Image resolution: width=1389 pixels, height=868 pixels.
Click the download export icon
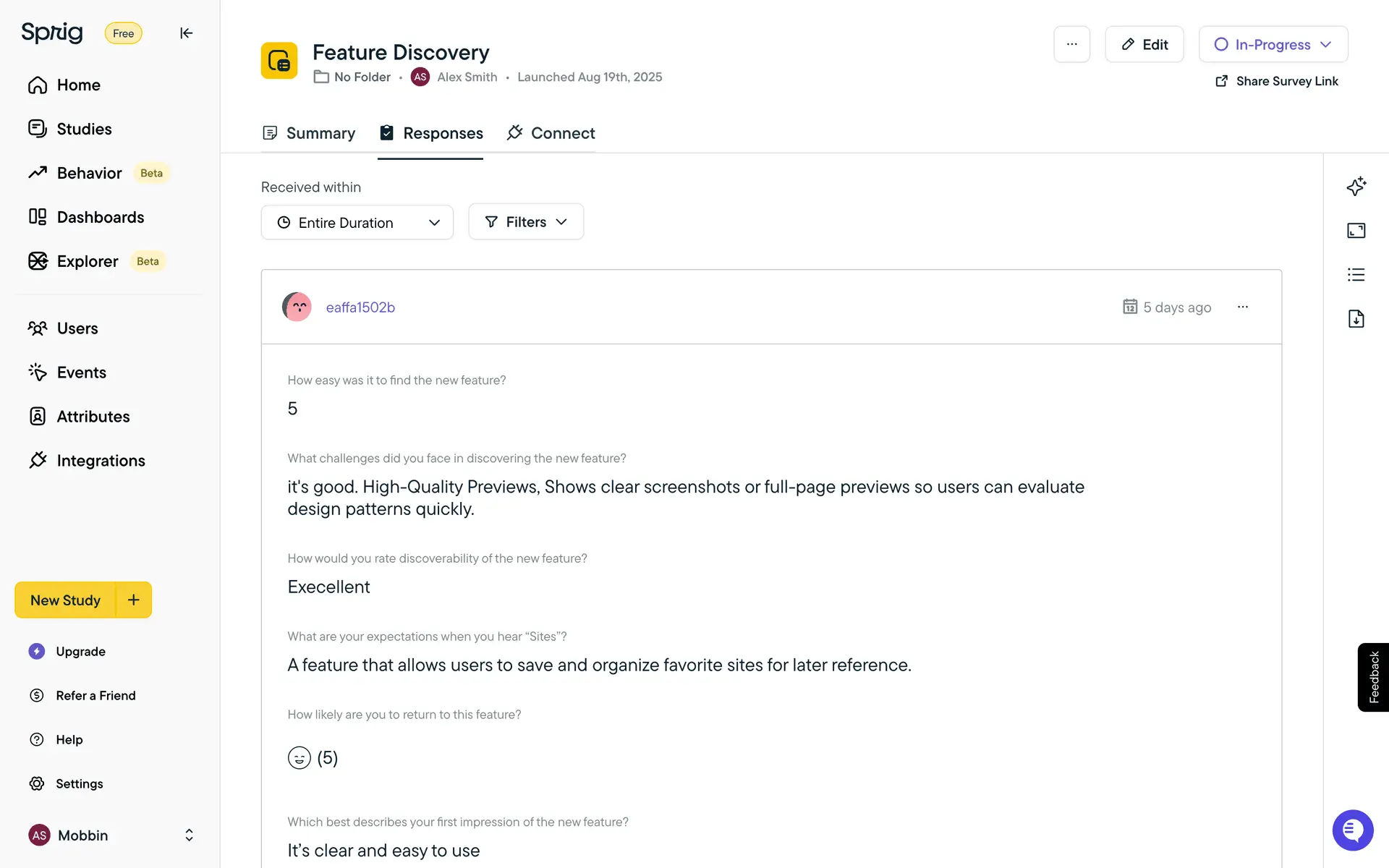pyautogui.click(x=1356, y=319)
